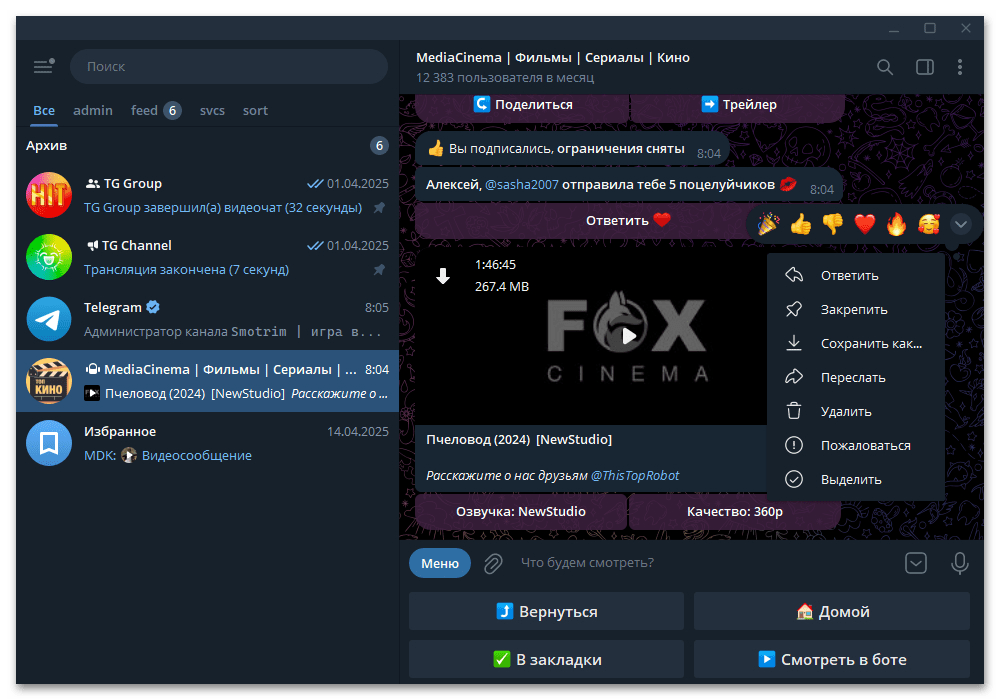React with thumbs up emoji
This screenshot has height=700, width=1000.
pos(800,224)
